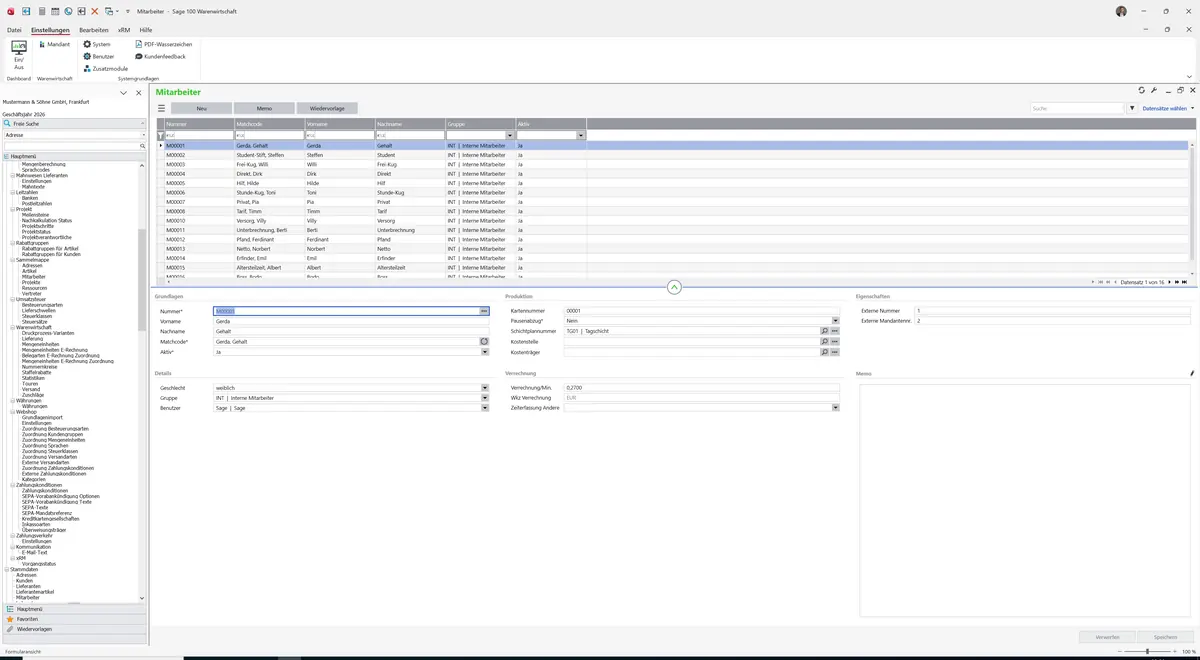Image resolution: width=1200 pixels, height=660 pixels.
Task: Click the Memo button
Action: 264,108
